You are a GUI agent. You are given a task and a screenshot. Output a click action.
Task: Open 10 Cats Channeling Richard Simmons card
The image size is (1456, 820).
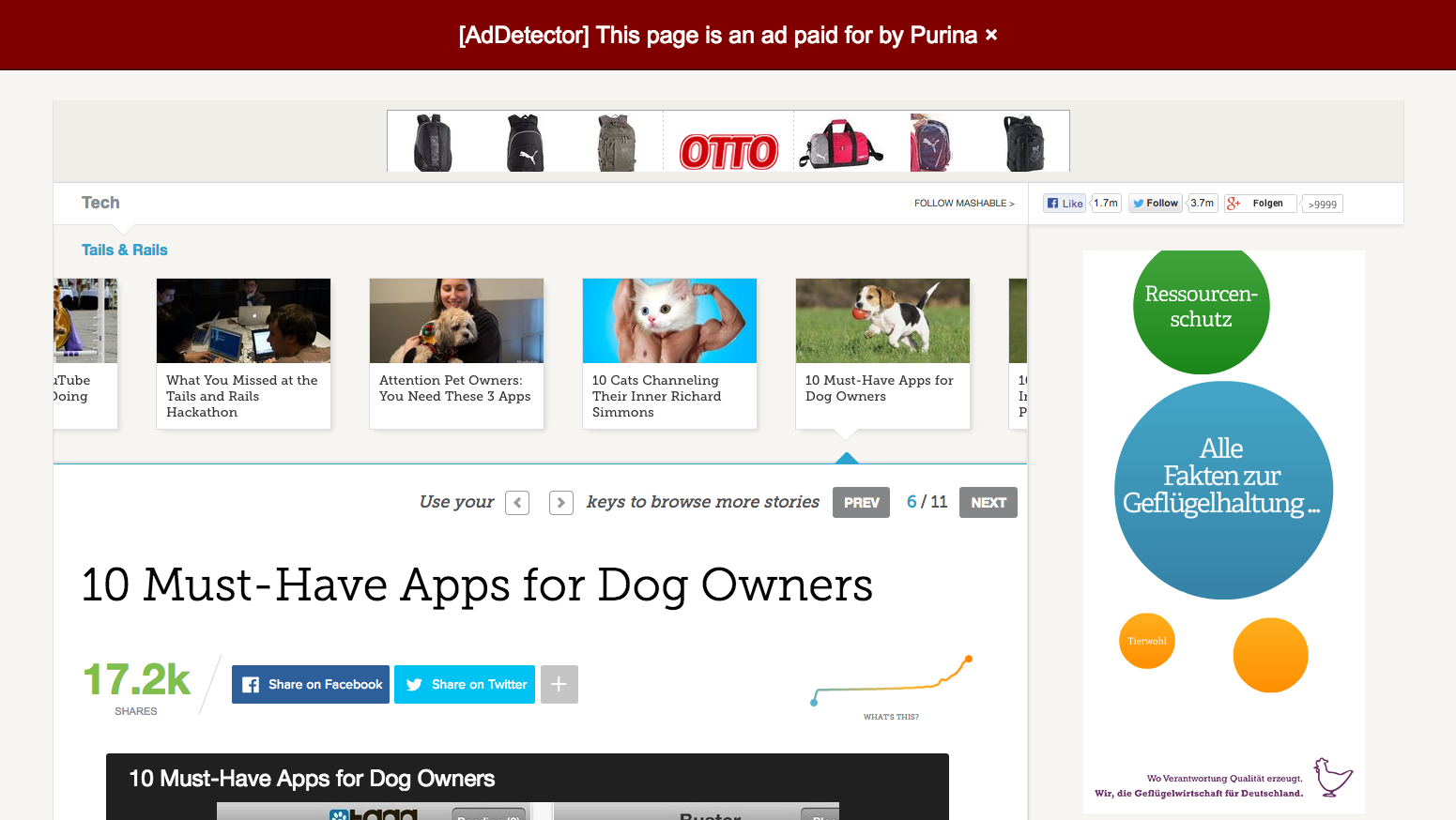pyautogui.click(x=669, y=354)
